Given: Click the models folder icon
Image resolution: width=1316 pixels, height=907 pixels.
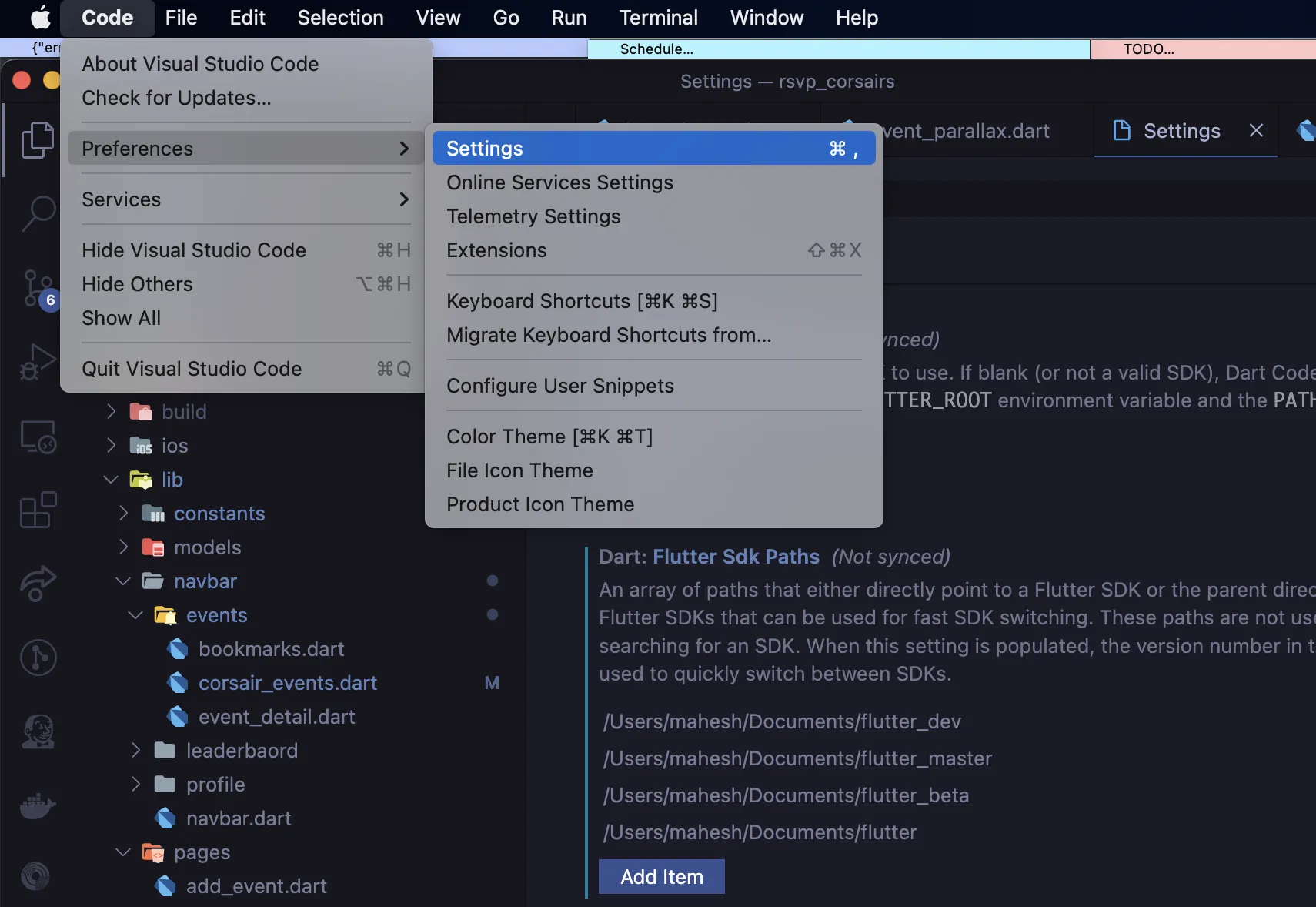Looking at the screenshot, I should 153,547.
